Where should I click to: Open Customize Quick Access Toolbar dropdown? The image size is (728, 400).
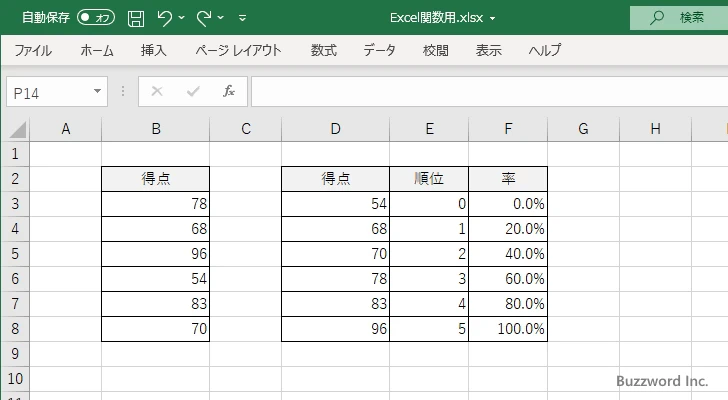coord(242,18)
